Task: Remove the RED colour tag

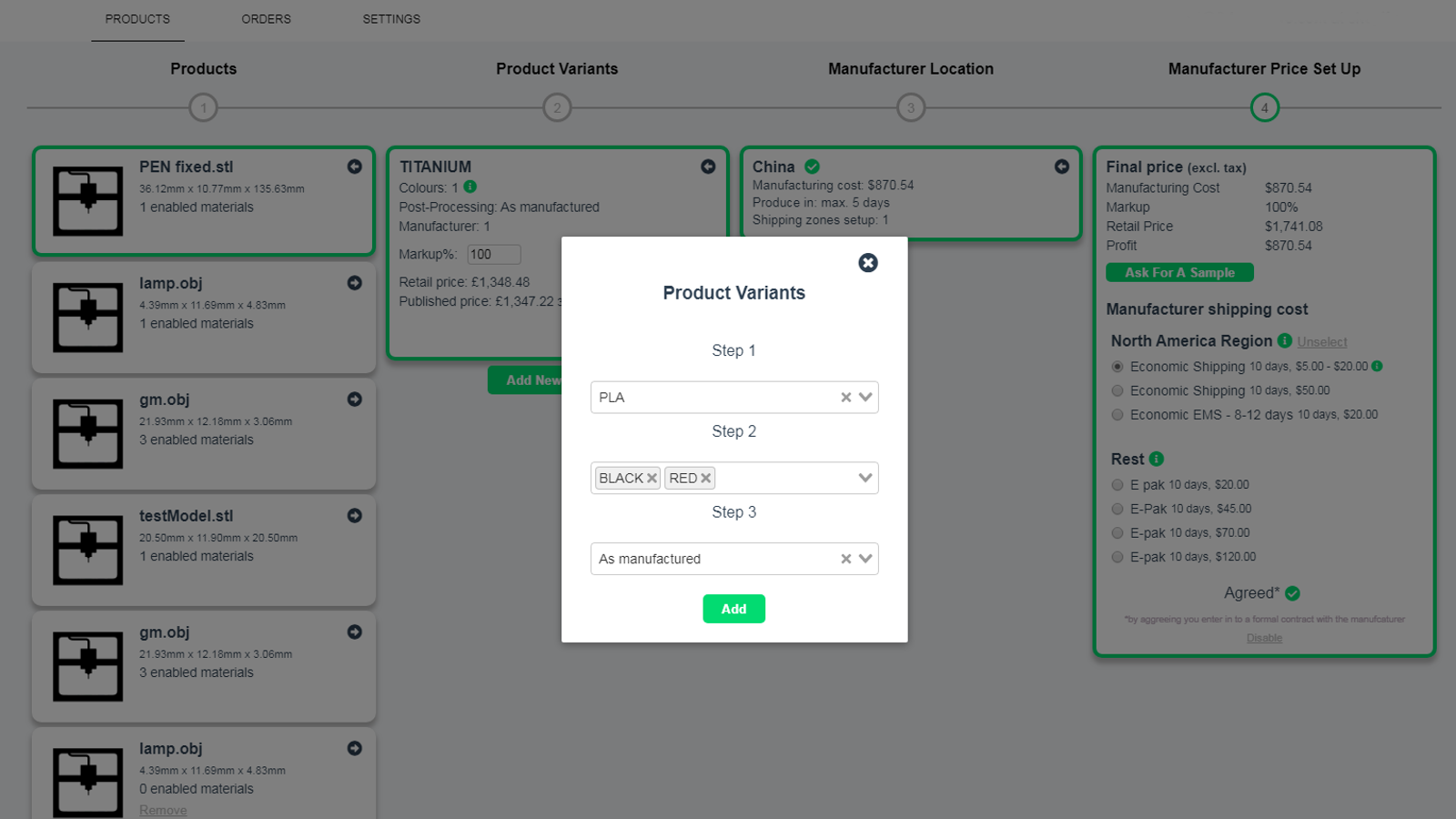Action: click(x=705, y=479)
